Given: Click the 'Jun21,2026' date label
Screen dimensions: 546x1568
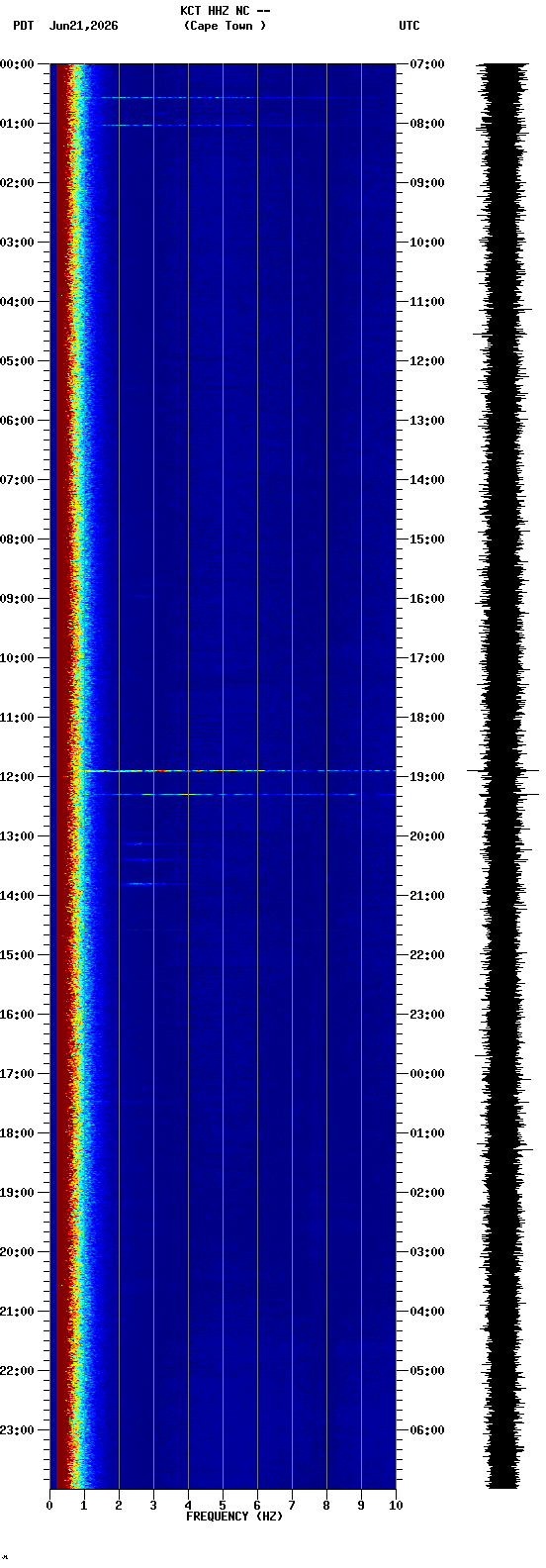Looking at the screenshot, I should click(x=83, y=26).
